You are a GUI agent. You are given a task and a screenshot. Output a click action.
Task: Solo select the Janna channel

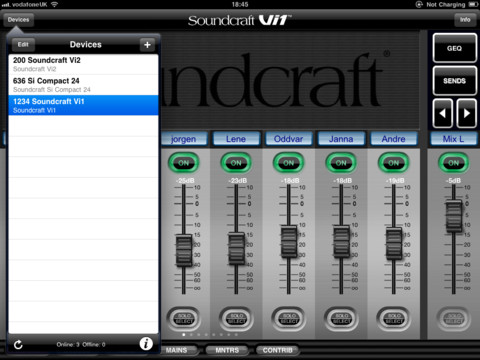[341, 319]
